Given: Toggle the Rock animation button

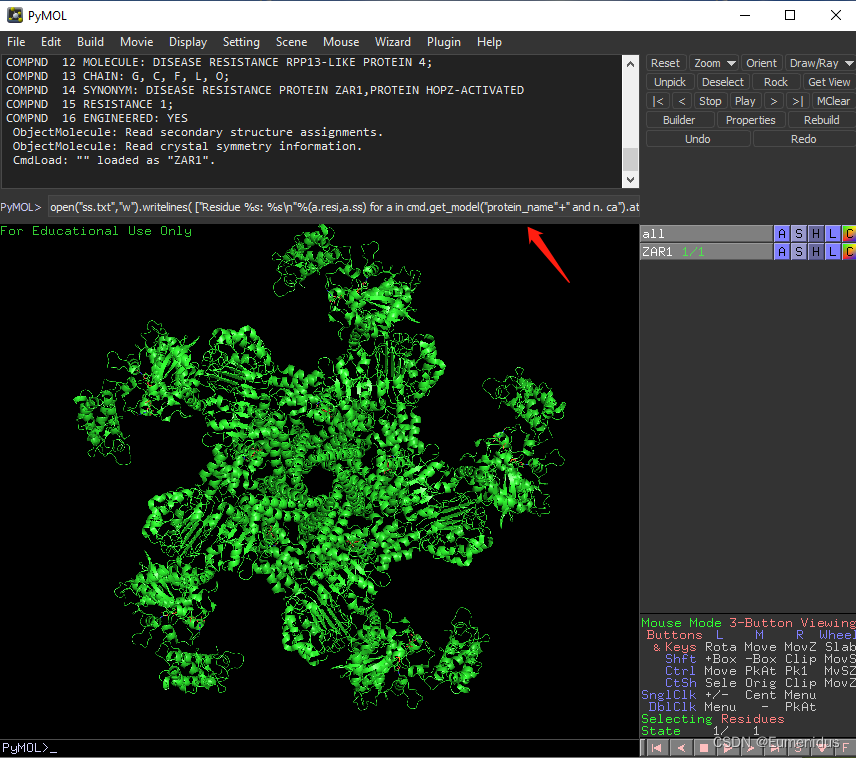Looking at the screenshot, I should [776, 82].
